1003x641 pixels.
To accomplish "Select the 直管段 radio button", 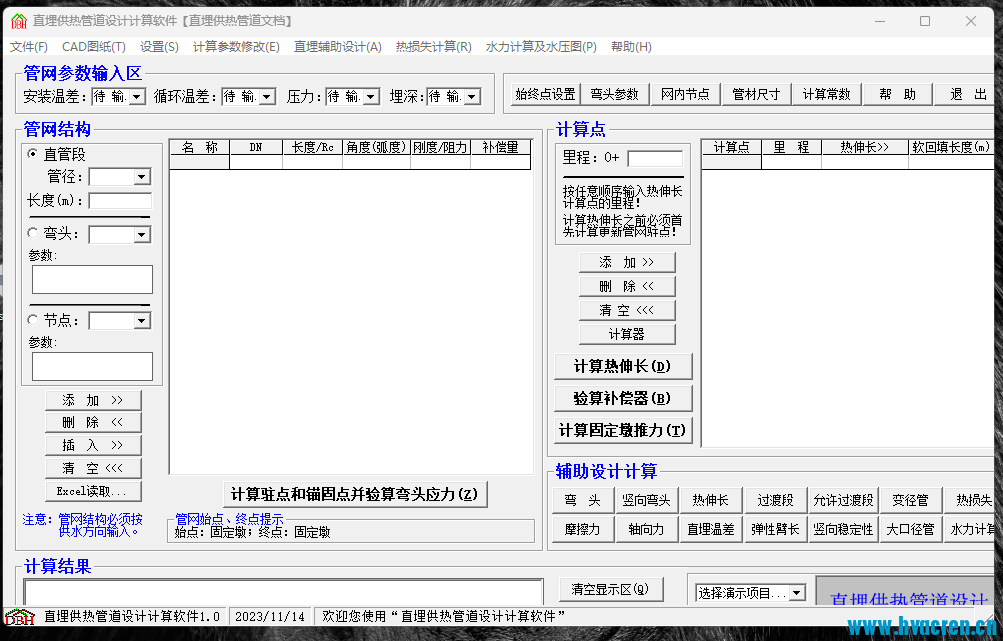I will (x=32, y=154).
